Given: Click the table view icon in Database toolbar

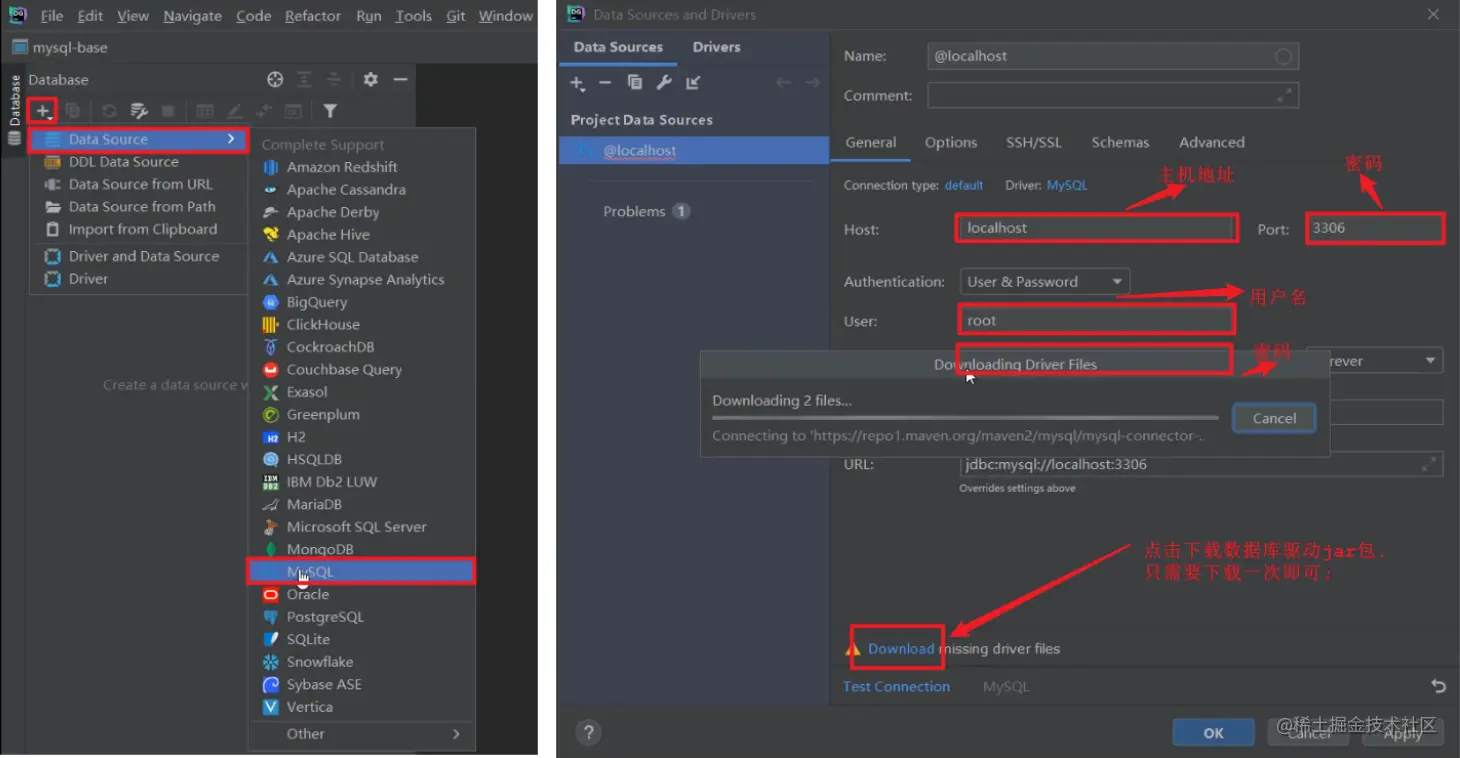Looking at the screenshot, I should click(x=204, y=111).
